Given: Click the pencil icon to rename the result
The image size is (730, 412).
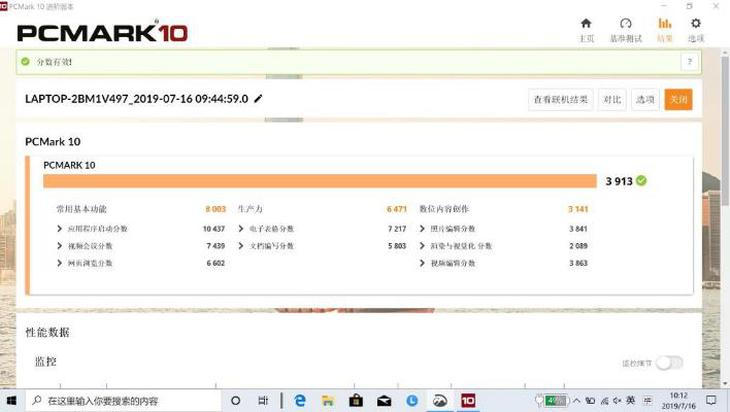Looking at the screenshot, I should [x=258, y=99].
